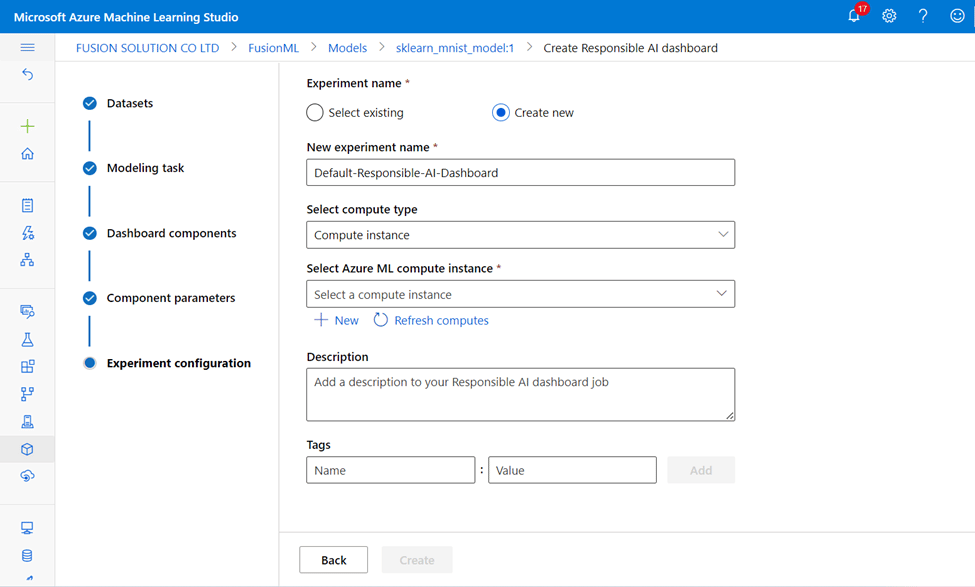
Task: Go to the Datasets wizard step
Action: tap(129, 103)
